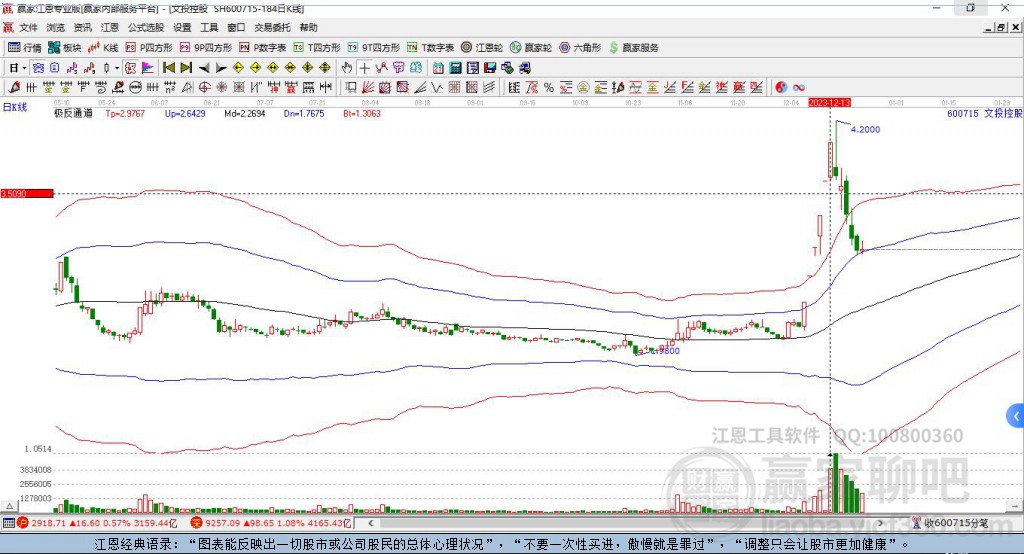Image resolution: width=1024 pixels, height=554 pixels.
Task: Switch to 行情 quotes view
Action: (25, 47)
